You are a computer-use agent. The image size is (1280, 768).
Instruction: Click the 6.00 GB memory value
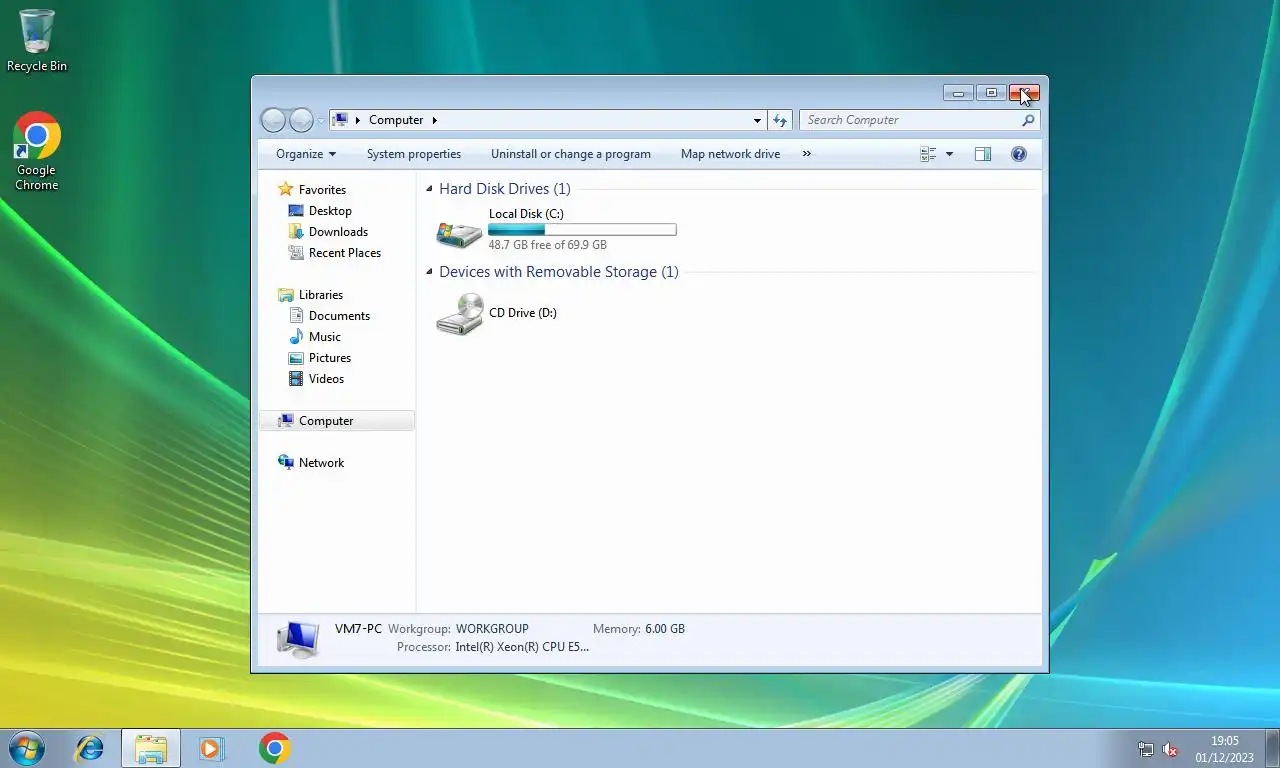[x=665, y=629]
